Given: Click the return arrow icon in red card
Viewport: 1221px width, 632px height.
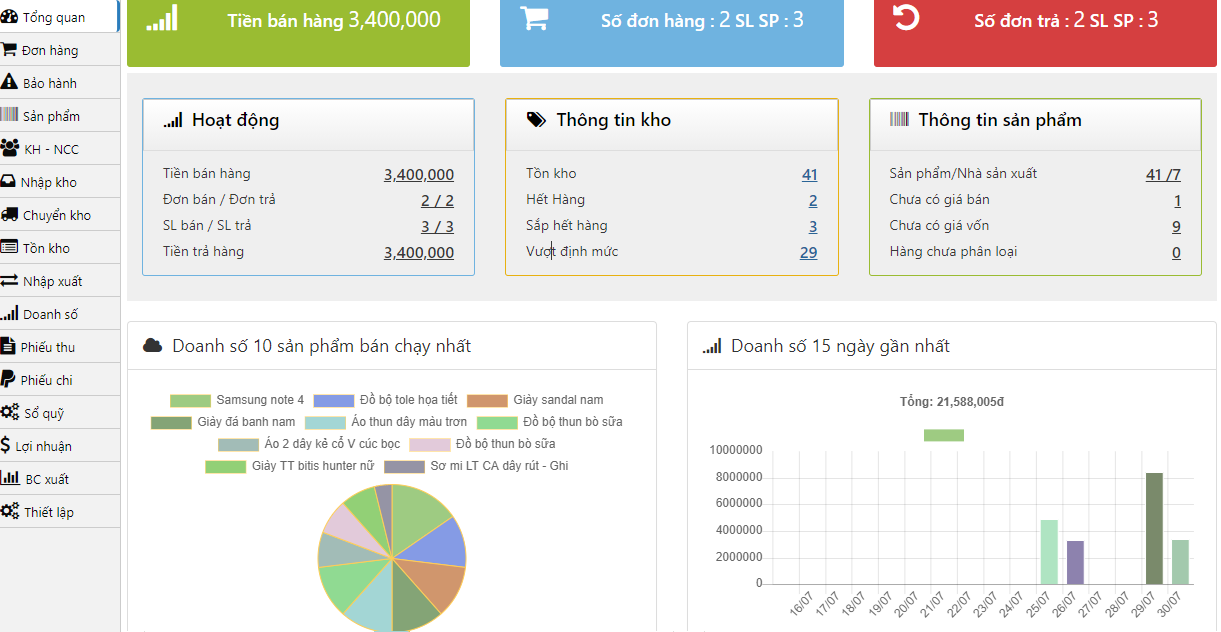Looking at the screenshot, I should [x=906, y=18].
